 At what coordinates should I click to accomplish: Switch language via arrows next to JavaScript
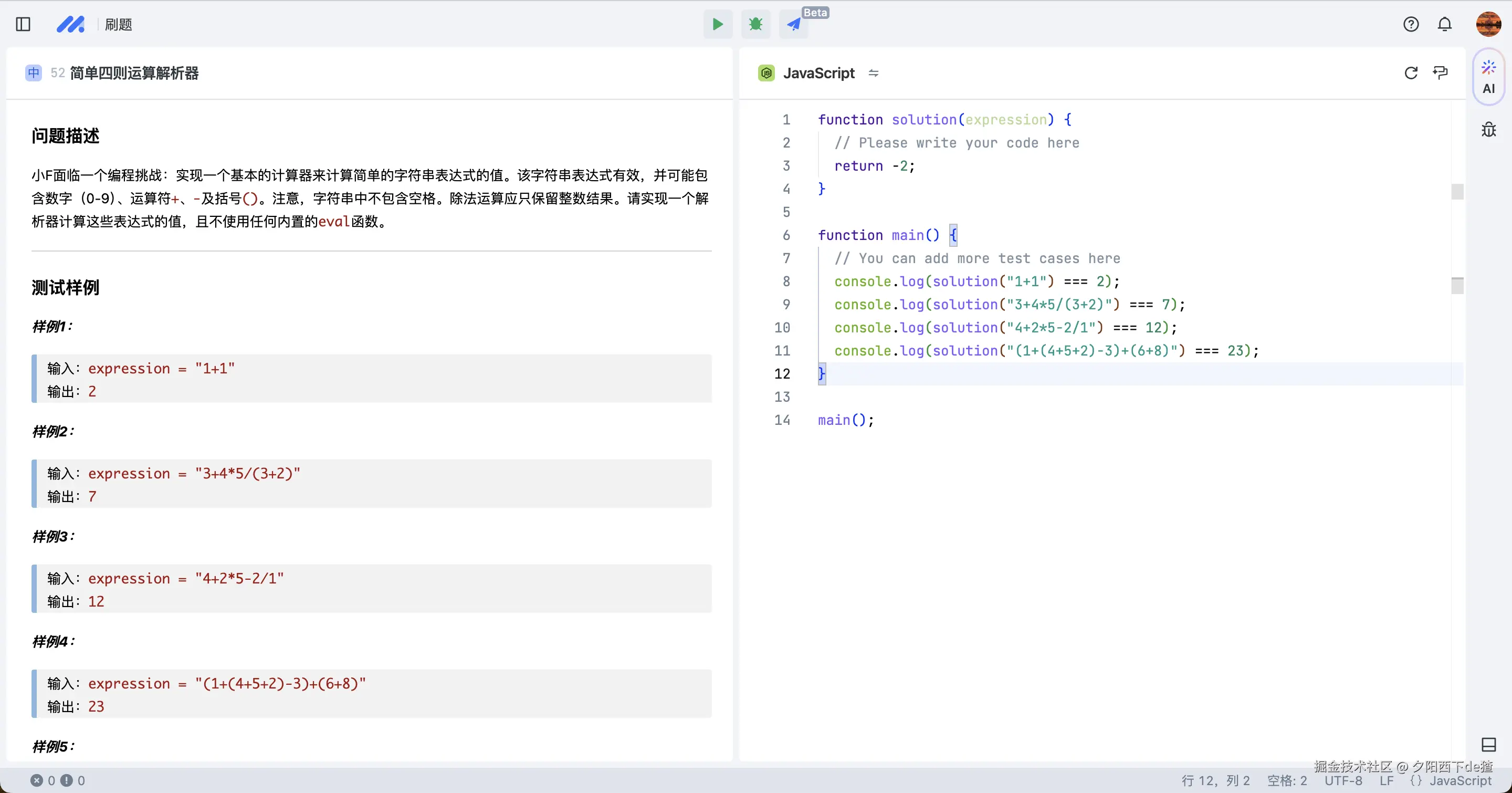pos(874,73)
